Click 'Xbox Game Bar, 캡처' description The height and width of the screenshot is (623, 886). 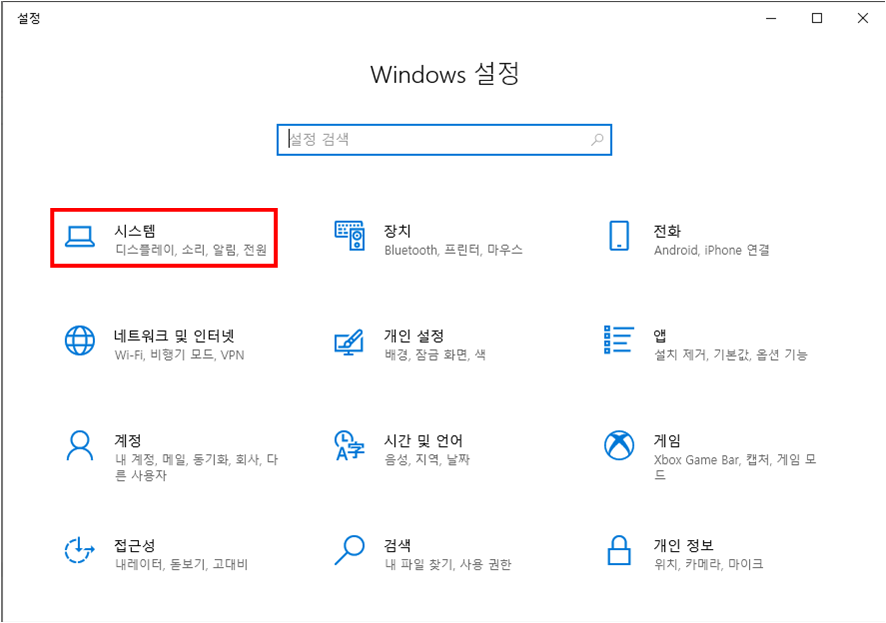[735, 467]
